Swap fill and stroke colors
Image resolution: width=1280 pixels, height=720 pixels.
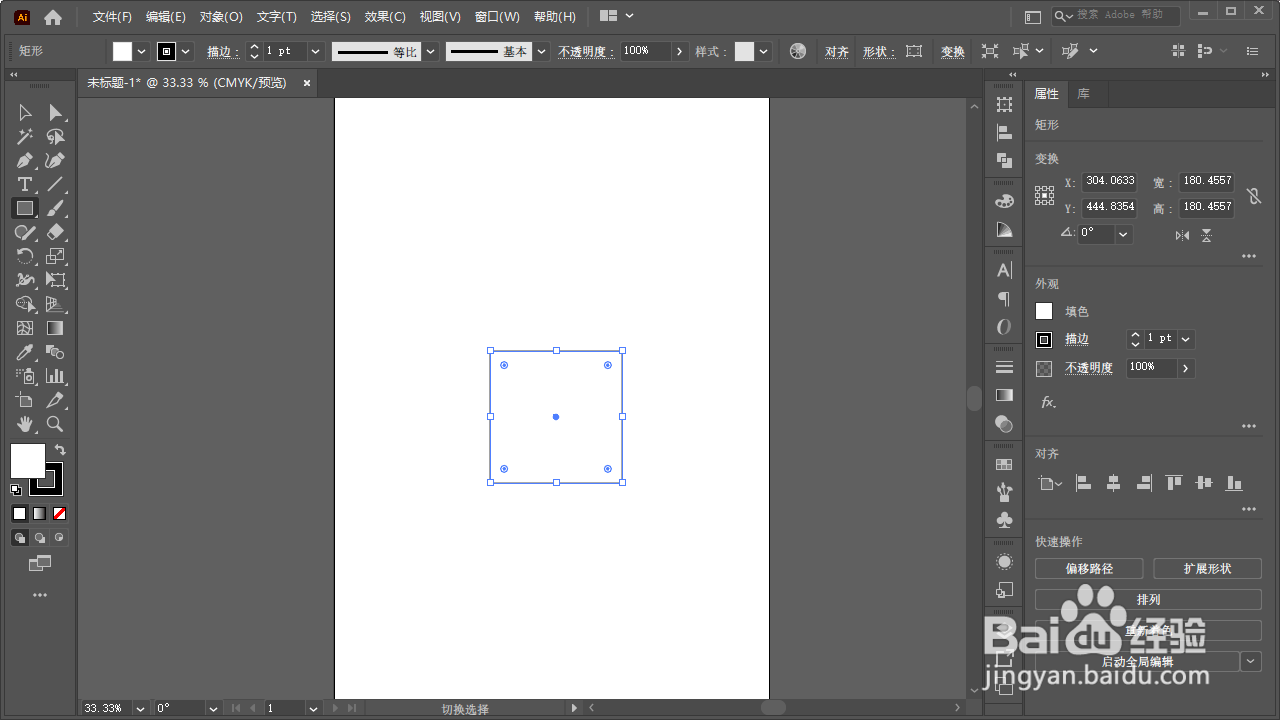(x=60, y=450)
